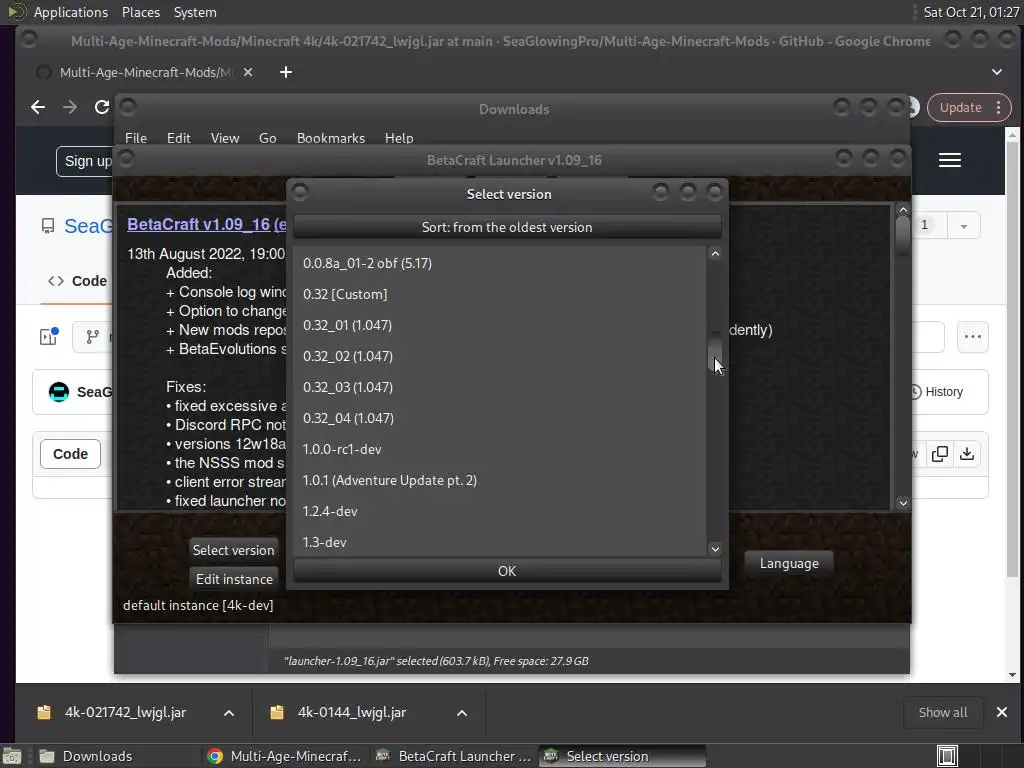Click the show desktop icon in taskbar
This screenshot has height=768, width=1024.
click(12, 756)
